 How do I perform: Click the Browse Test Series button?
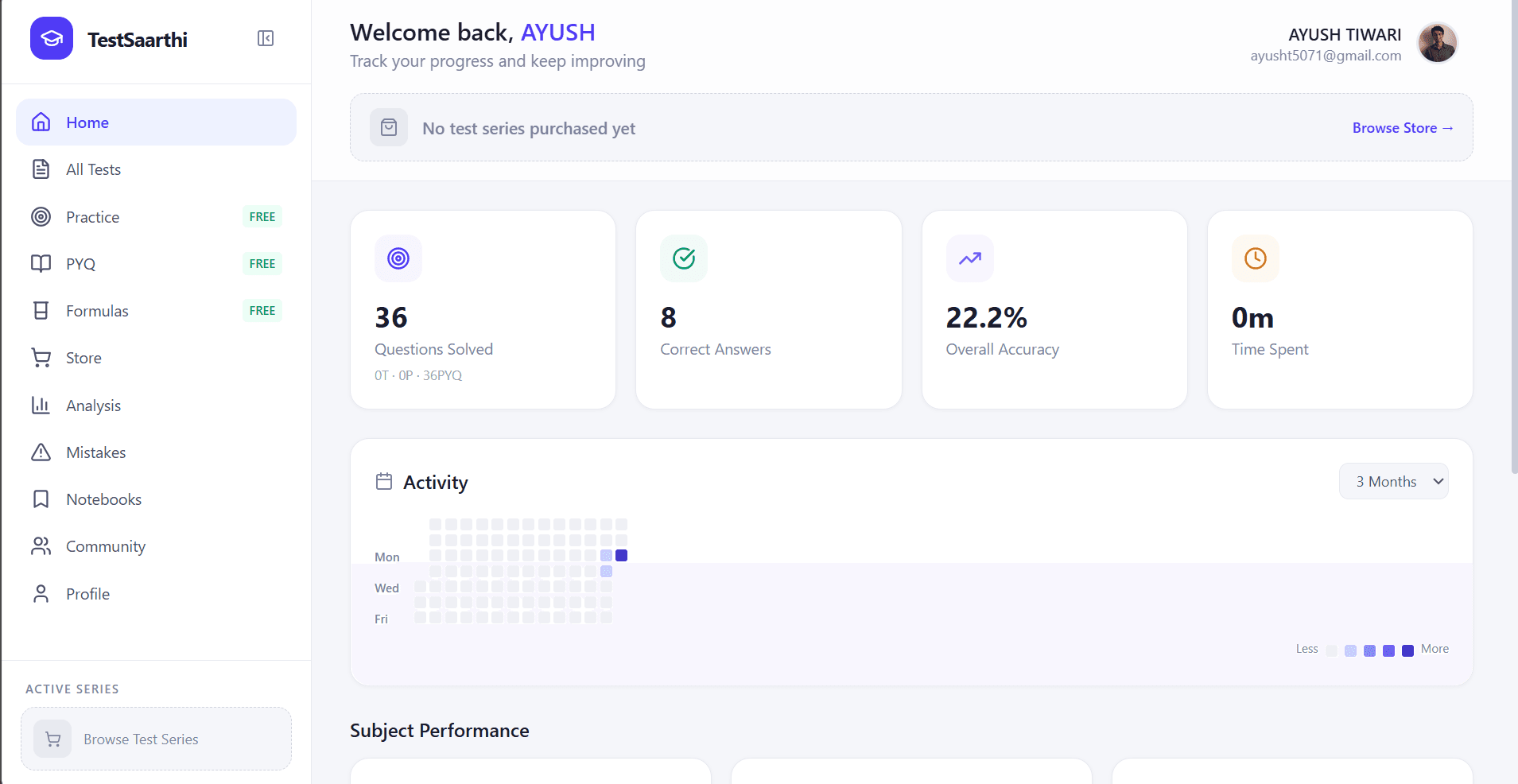point(156,739)
